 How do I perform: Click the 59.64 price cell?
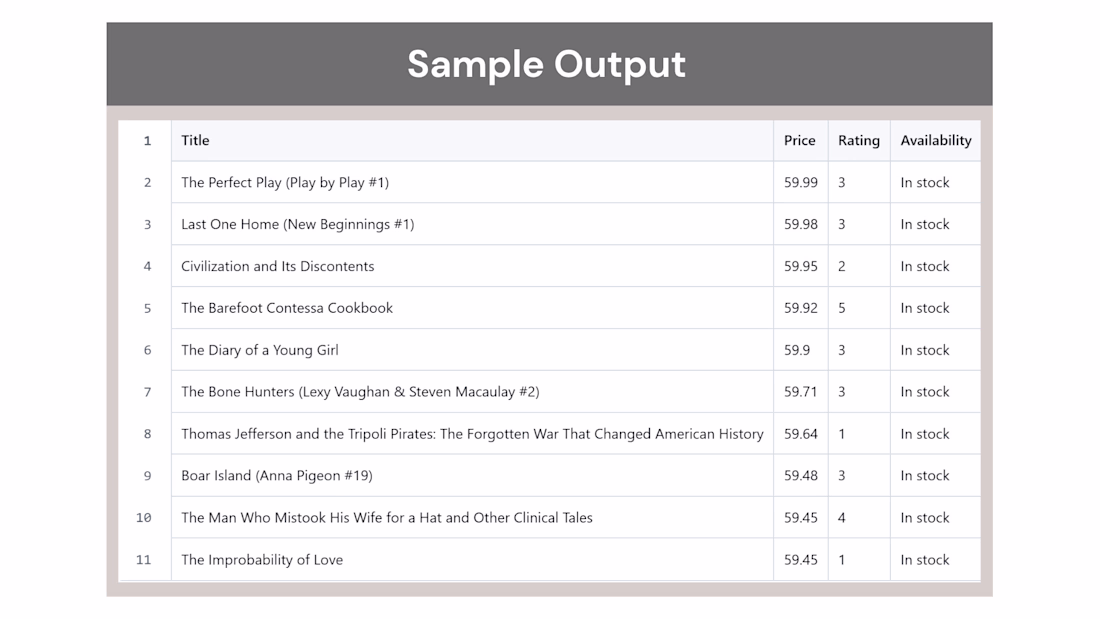tap(800, 434)
